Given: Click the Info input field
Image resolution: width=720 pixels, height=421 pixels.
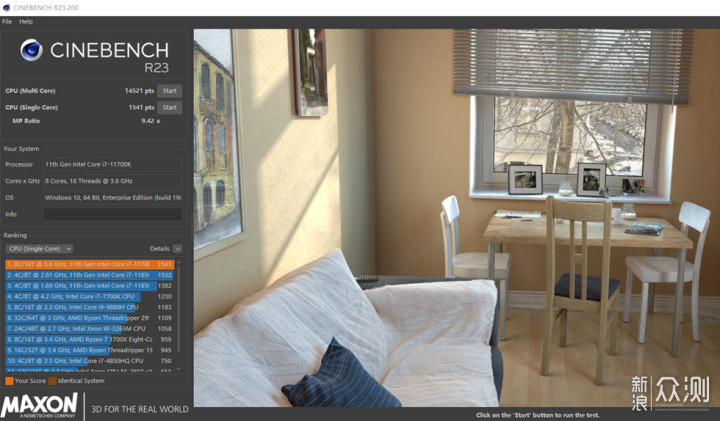Looking at the screenshot, I should click(112, 214).
